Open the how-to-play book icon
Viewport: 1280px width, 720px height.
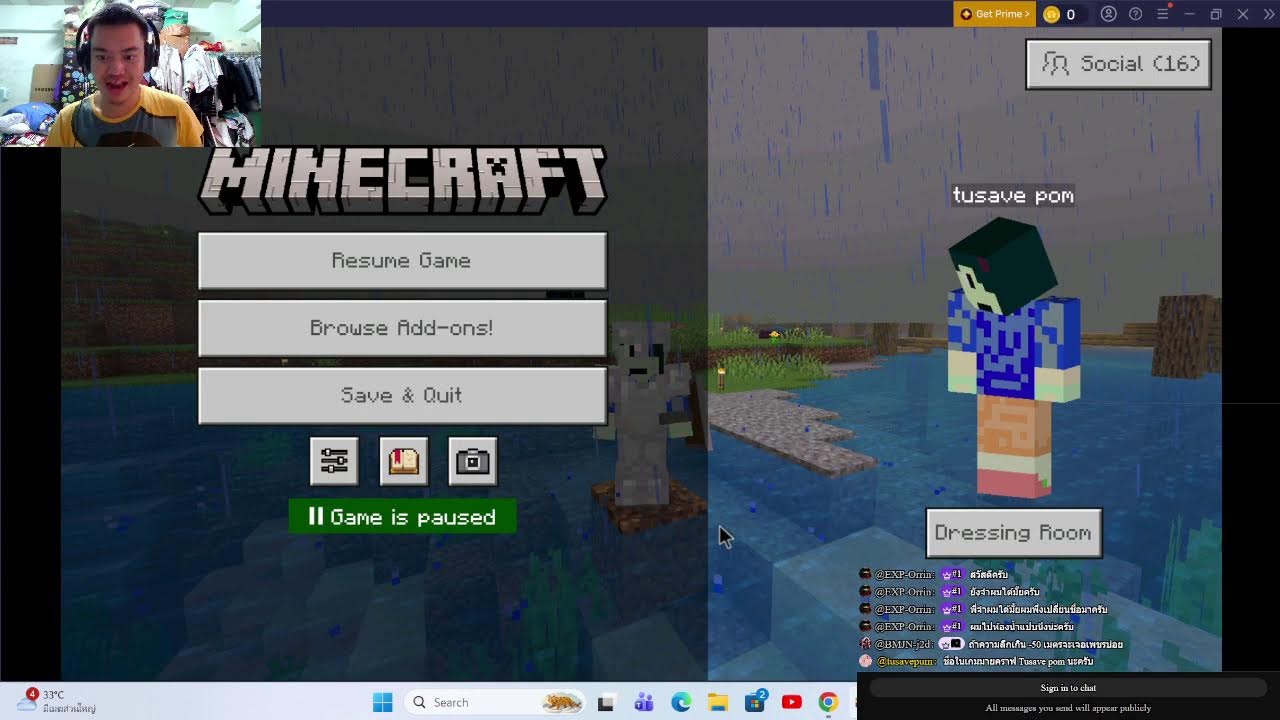(x=403, y=461)
